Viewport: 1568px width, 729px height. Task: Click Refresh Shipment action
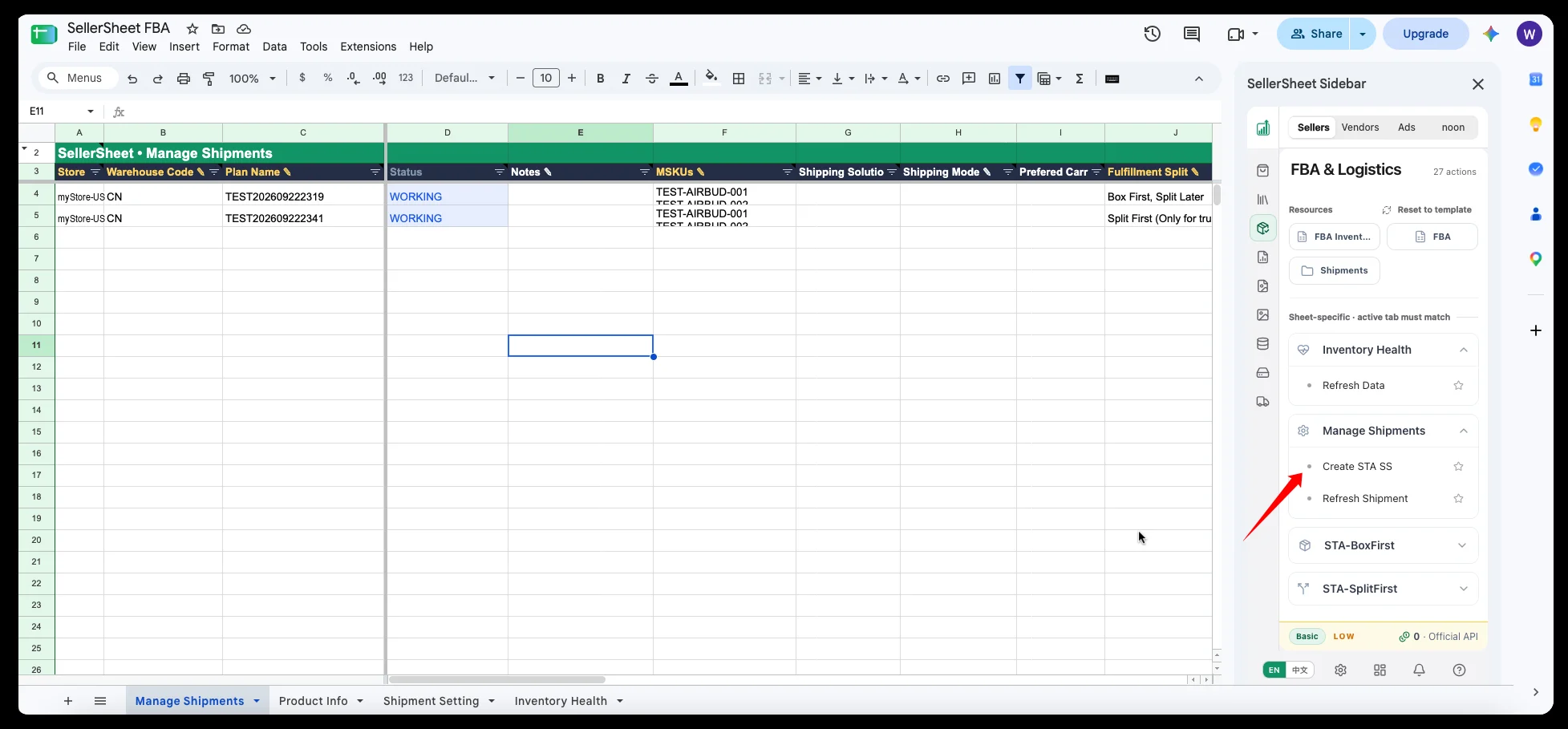pyautogui.click(x=1365, y=499)
